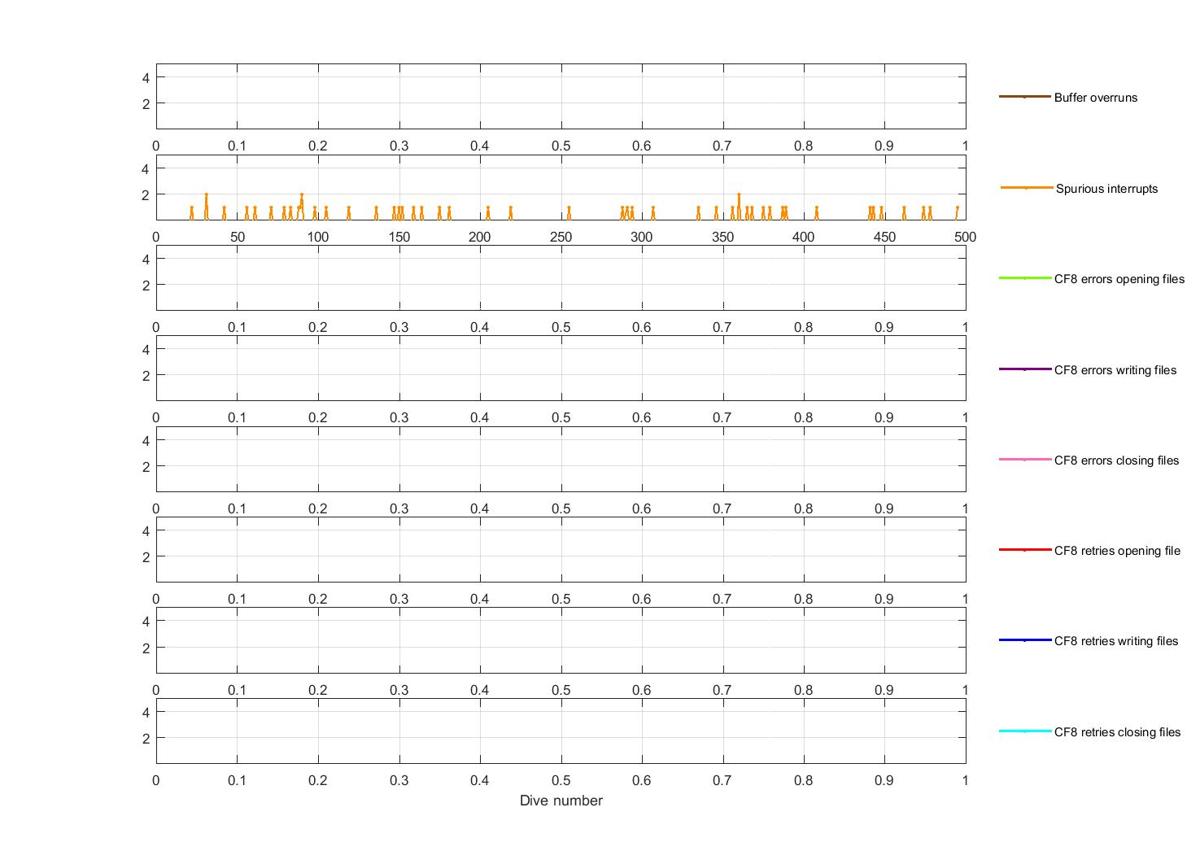Click the 250 tick label on Spurious interrupts axis
Viewport: 1200px width, 859px height.
pyautogui.click(x=561, y=238)
